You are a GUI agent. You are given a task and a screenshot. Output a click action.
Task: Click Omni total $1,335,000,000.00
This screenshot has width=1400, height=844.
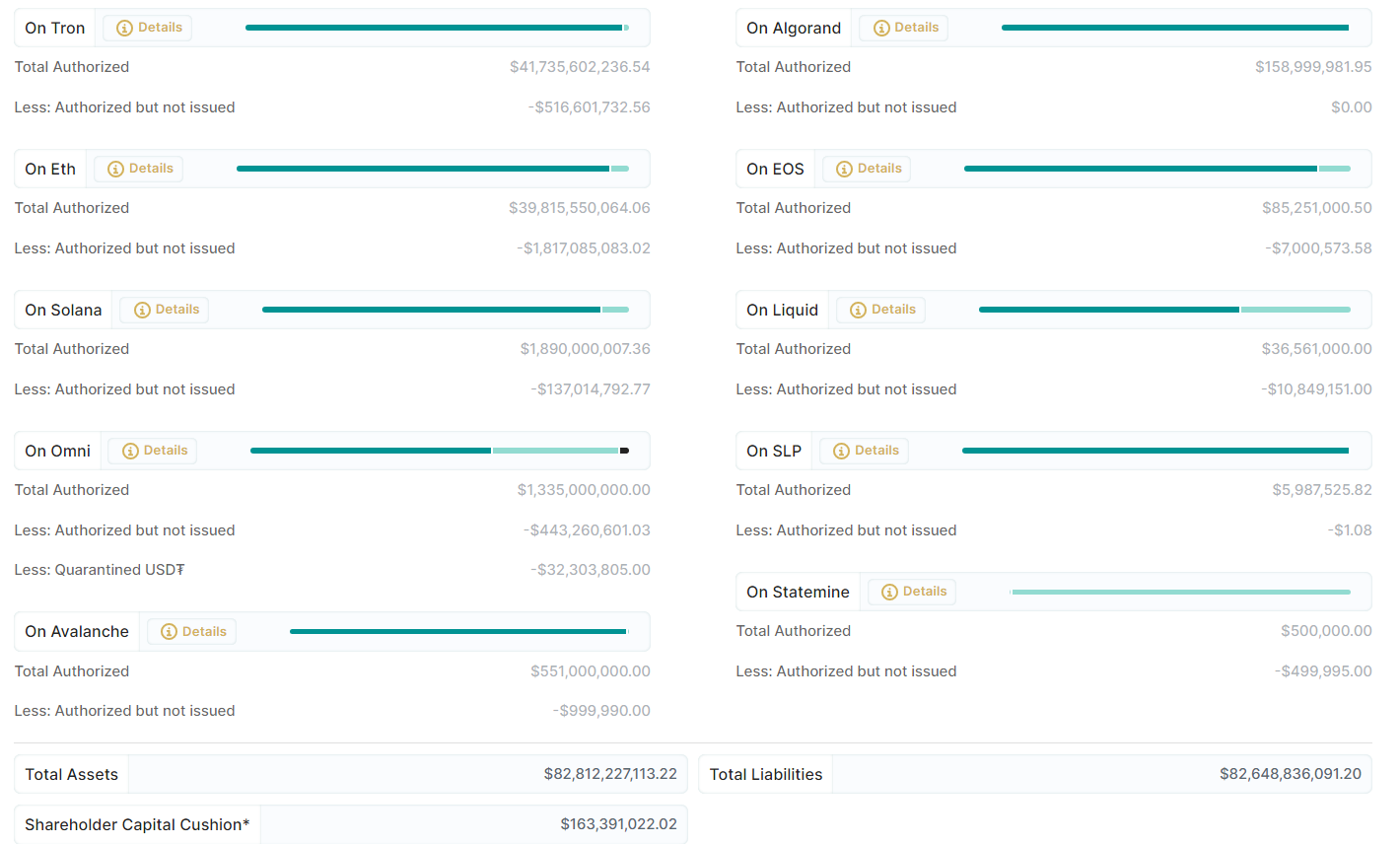tap(584, 490)
